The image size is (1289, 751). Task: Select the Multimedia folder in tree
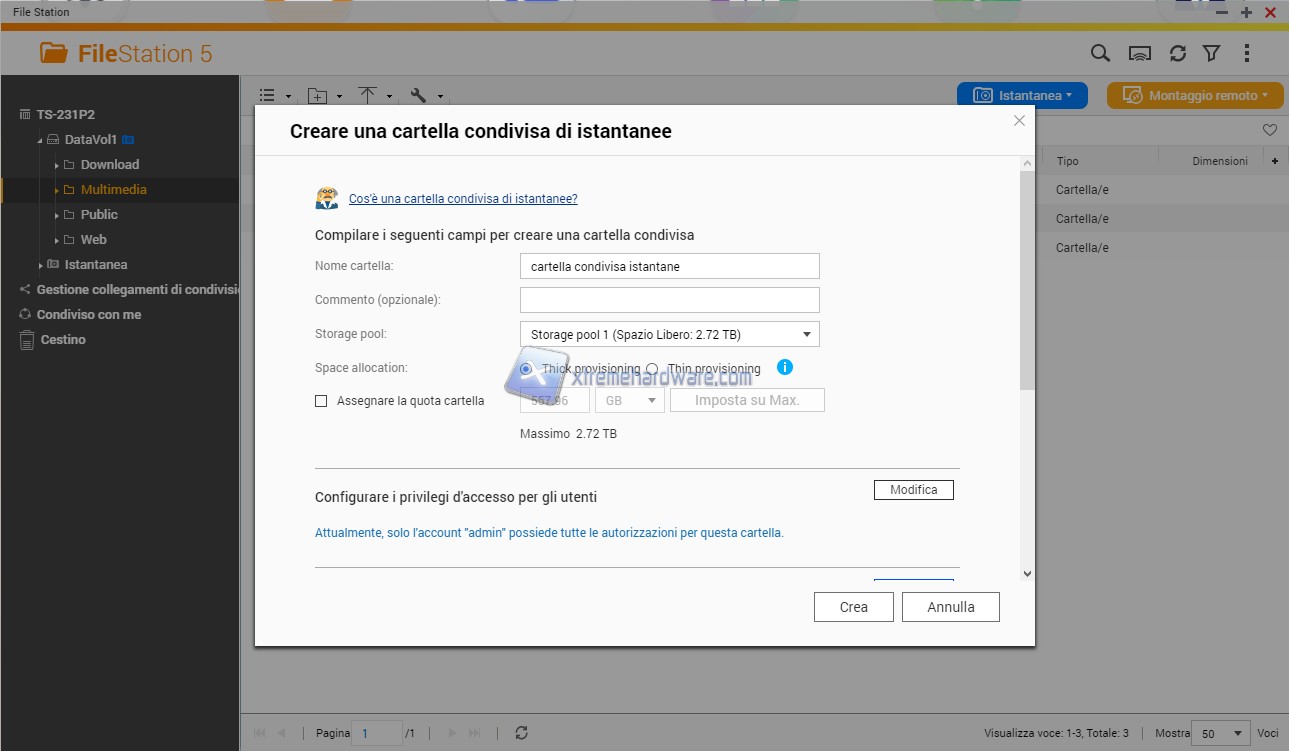tap(113, 190)
